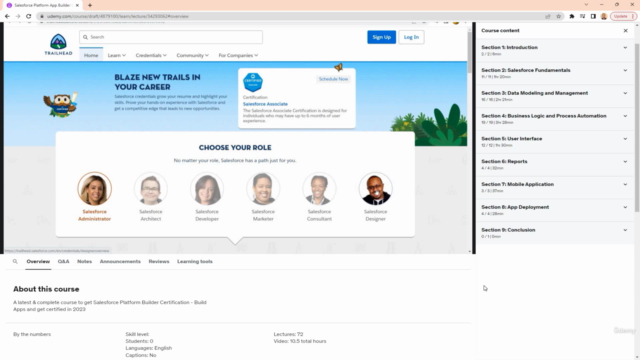Expand Section 7: Mobile Application

point(555,187)
